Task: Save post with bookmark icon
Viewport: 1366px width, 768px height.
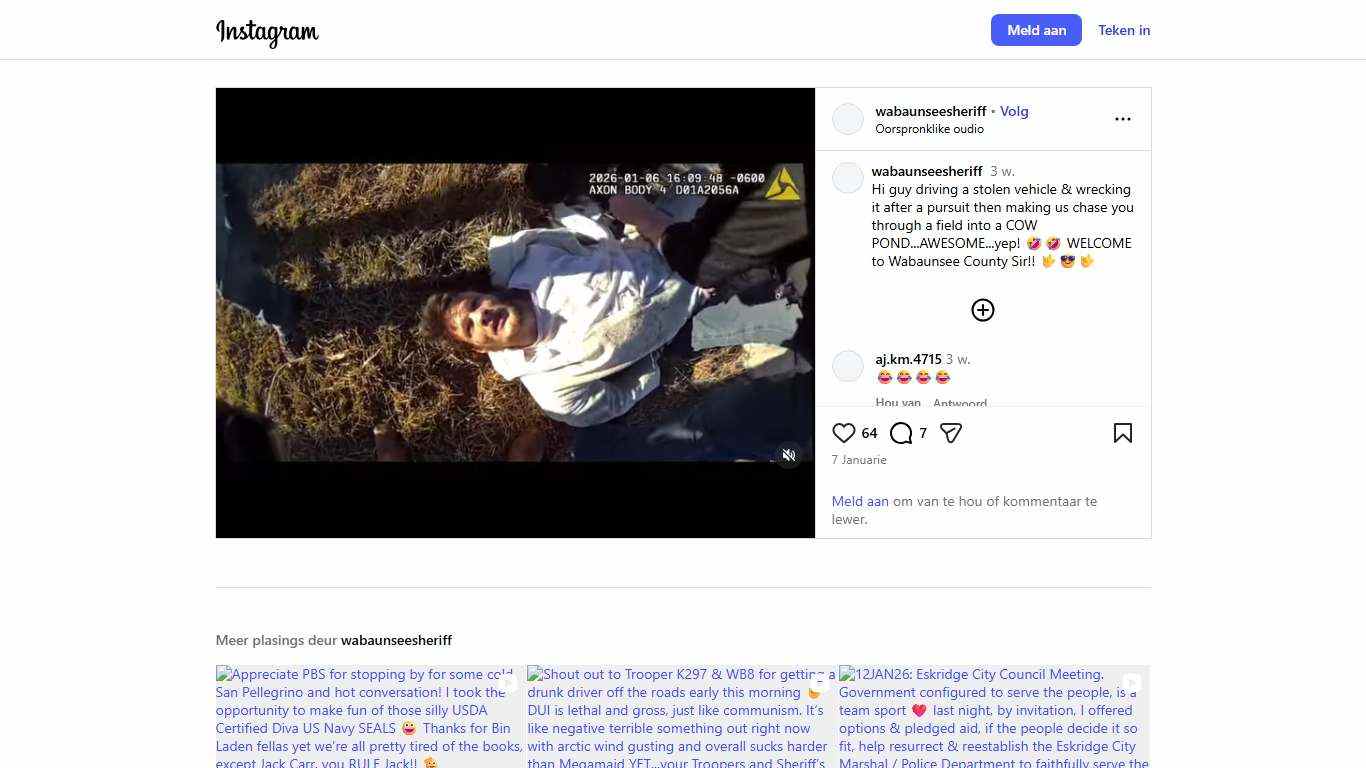Action: [x=1122, y=433]
